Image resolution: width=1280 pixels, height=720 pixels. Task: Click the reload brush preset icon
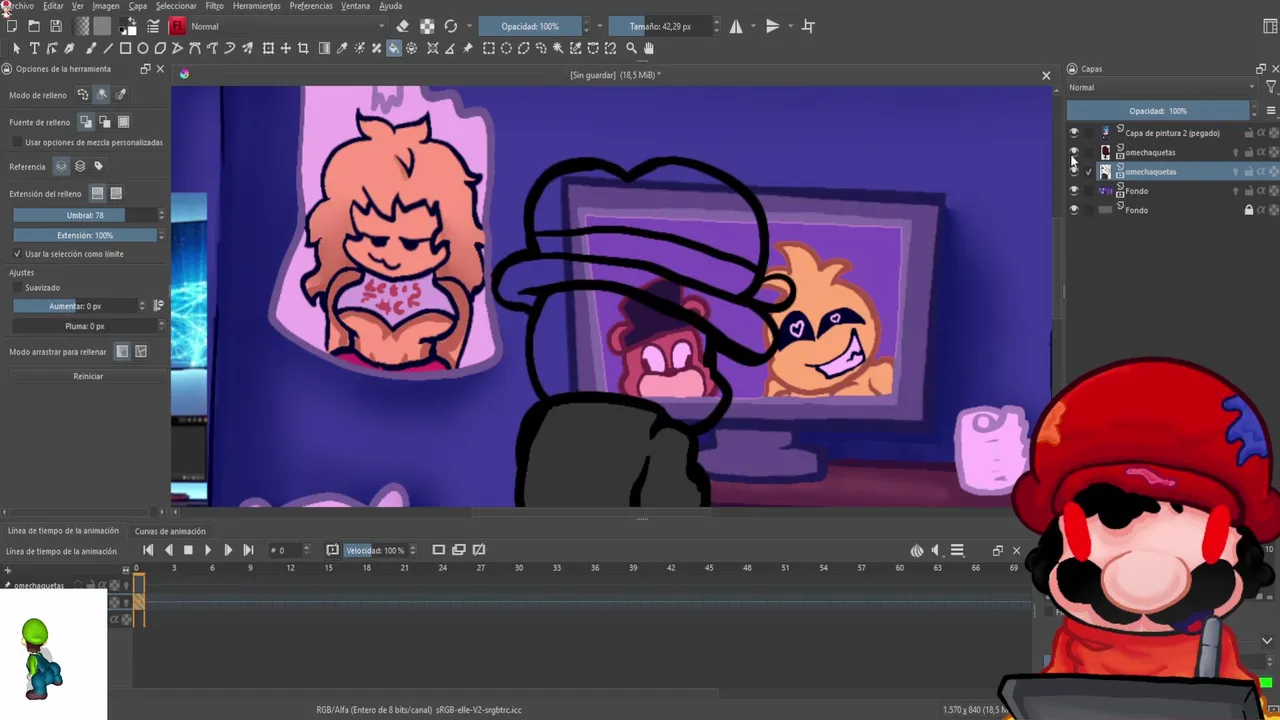click(451, 26)
